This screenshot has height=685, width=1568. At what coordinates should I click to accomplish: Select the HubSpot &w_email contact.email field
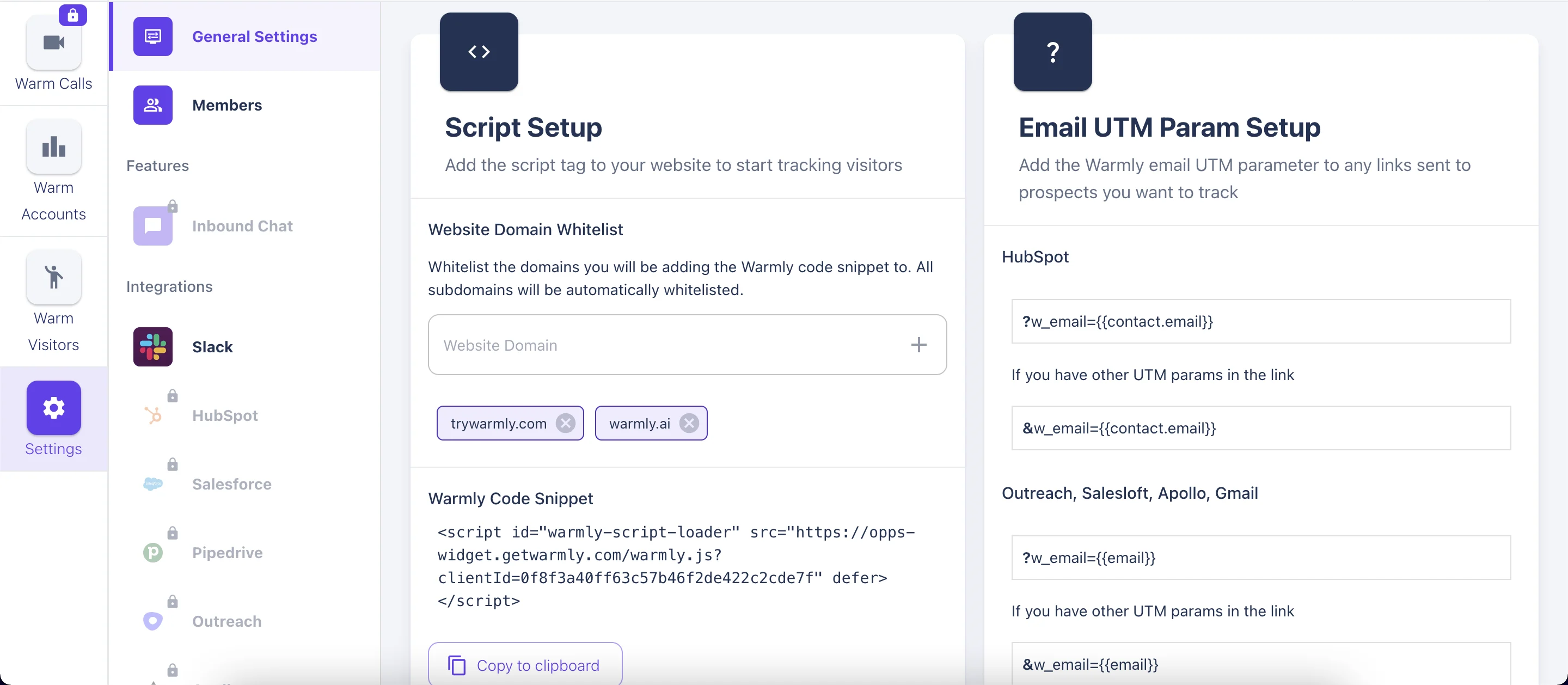point(1260,428)
